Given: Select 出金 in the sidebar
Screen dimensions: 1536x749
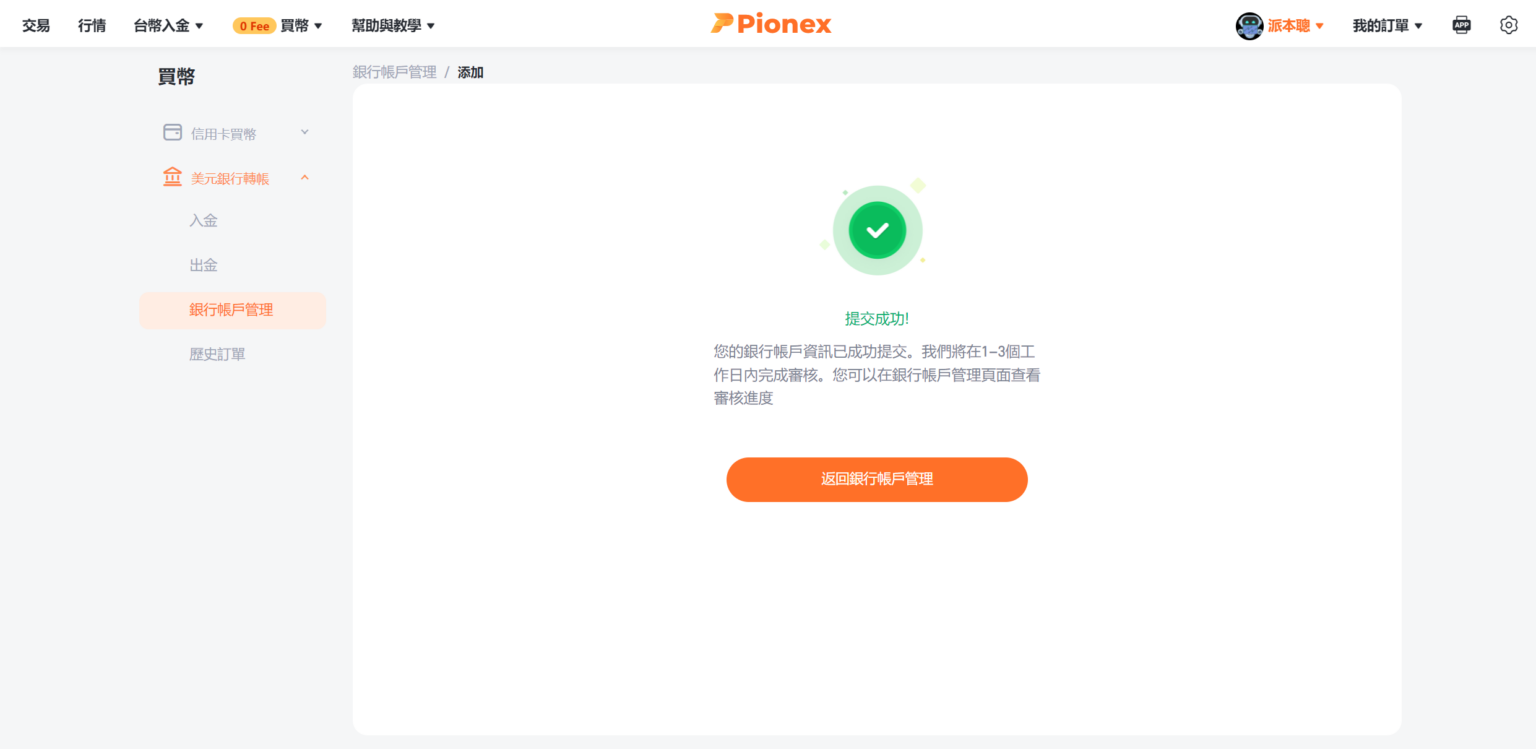Looking at the screenshot, I should point(203,265).
